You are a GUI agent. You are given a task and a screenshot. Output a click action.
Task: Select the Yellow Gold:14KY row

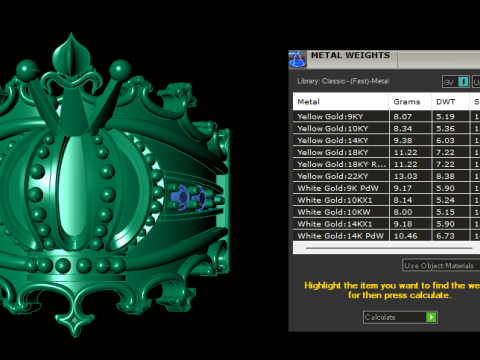click(x=386, y=140)
